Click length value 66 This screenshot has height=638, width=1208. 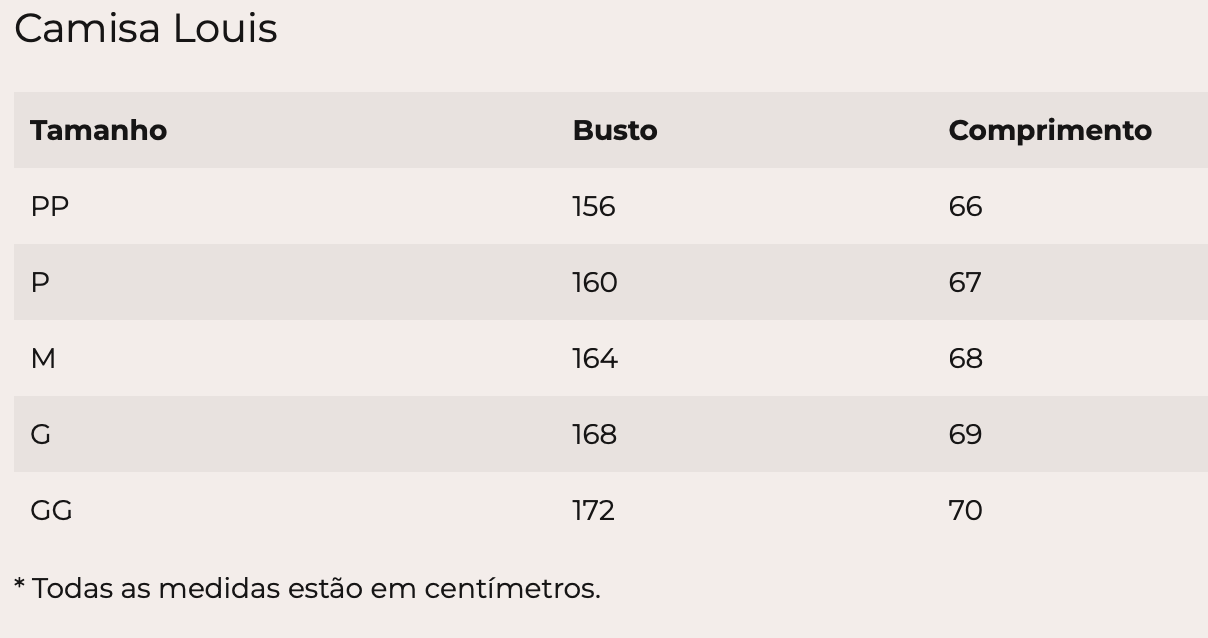[x=966, y=206]
